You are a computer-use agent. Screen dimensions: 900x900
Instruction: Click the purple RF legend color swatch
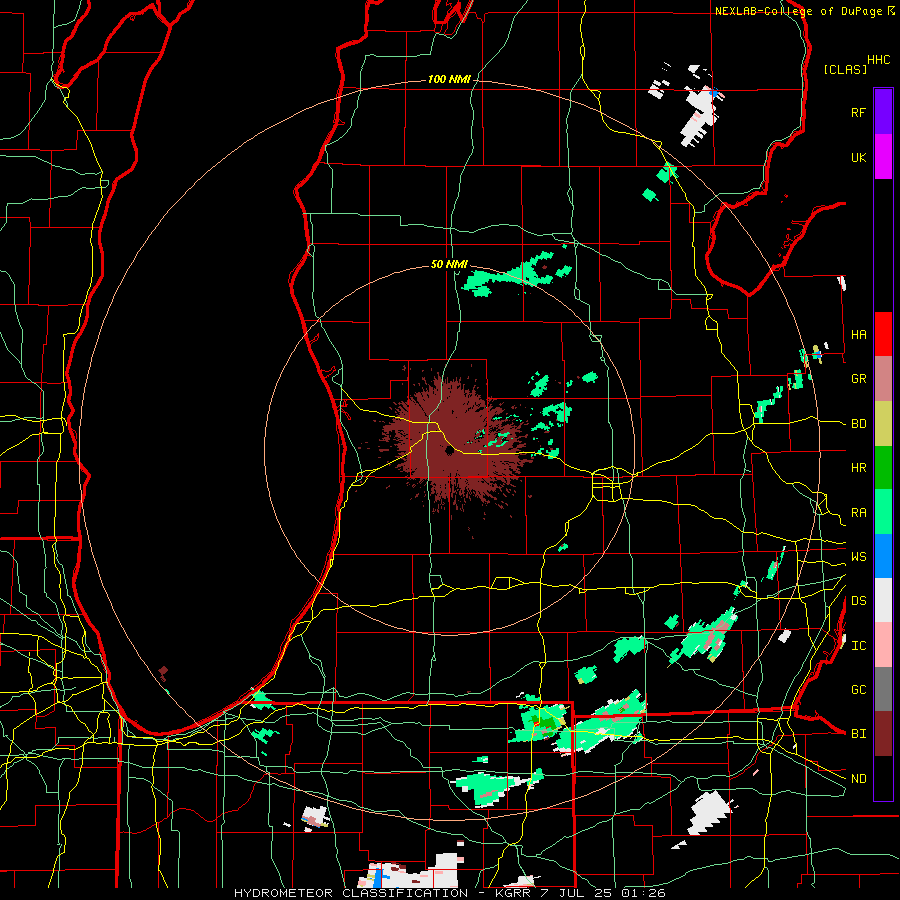[883, 112]
